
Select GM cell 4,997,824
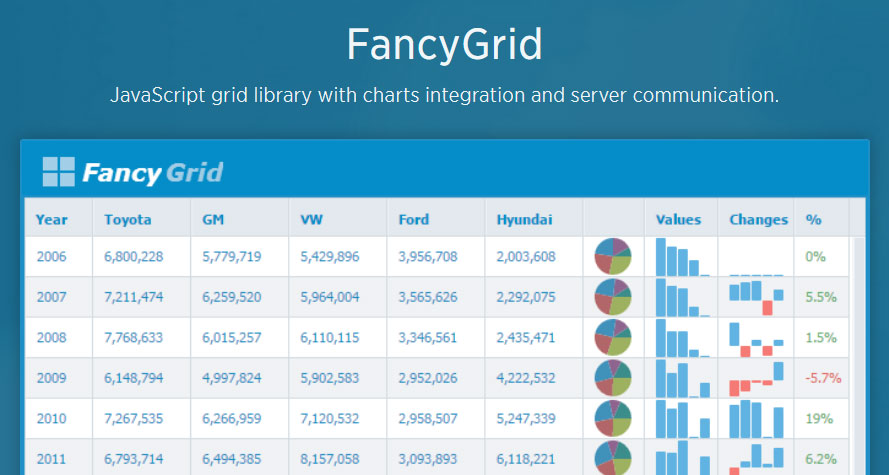[x=239, y=378]
